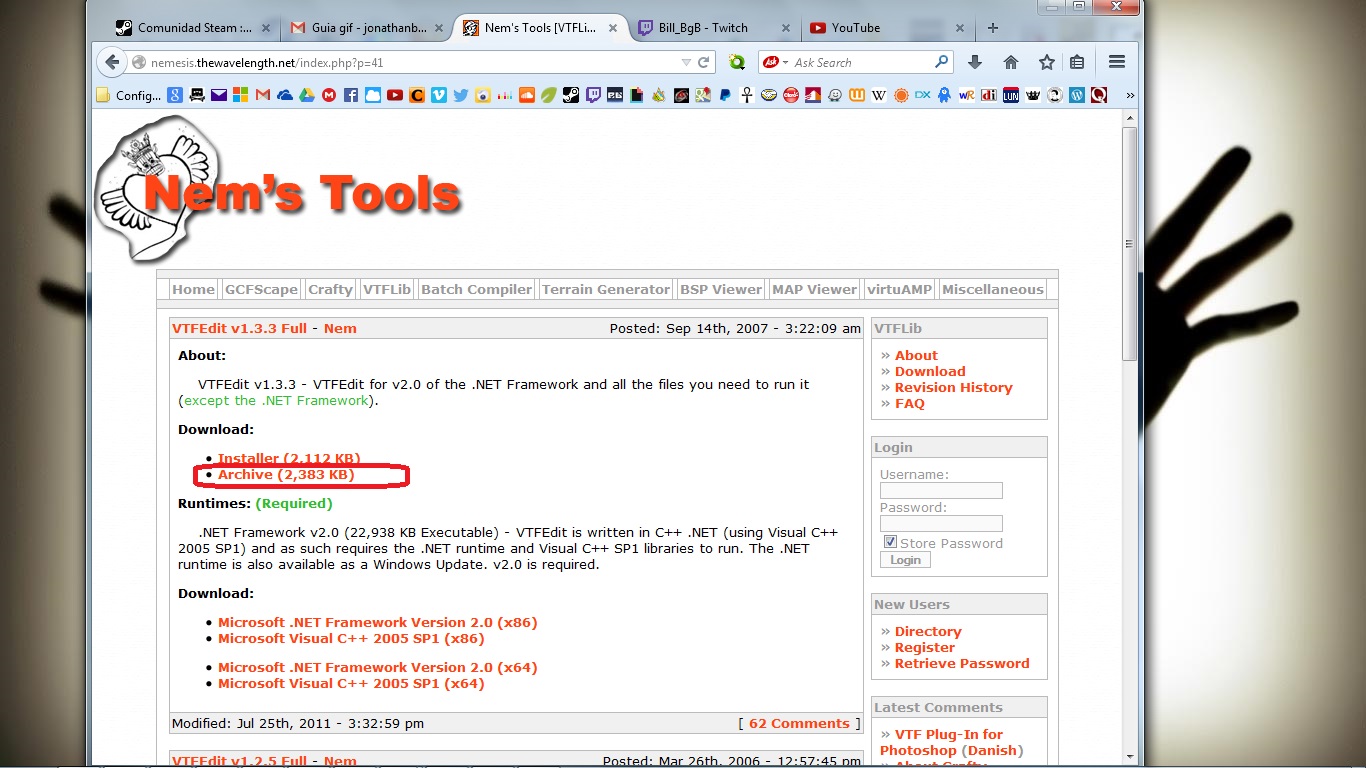Go to the Home navigation item
The height and width of the screenshot is (768, 1366).
(193, 289)
